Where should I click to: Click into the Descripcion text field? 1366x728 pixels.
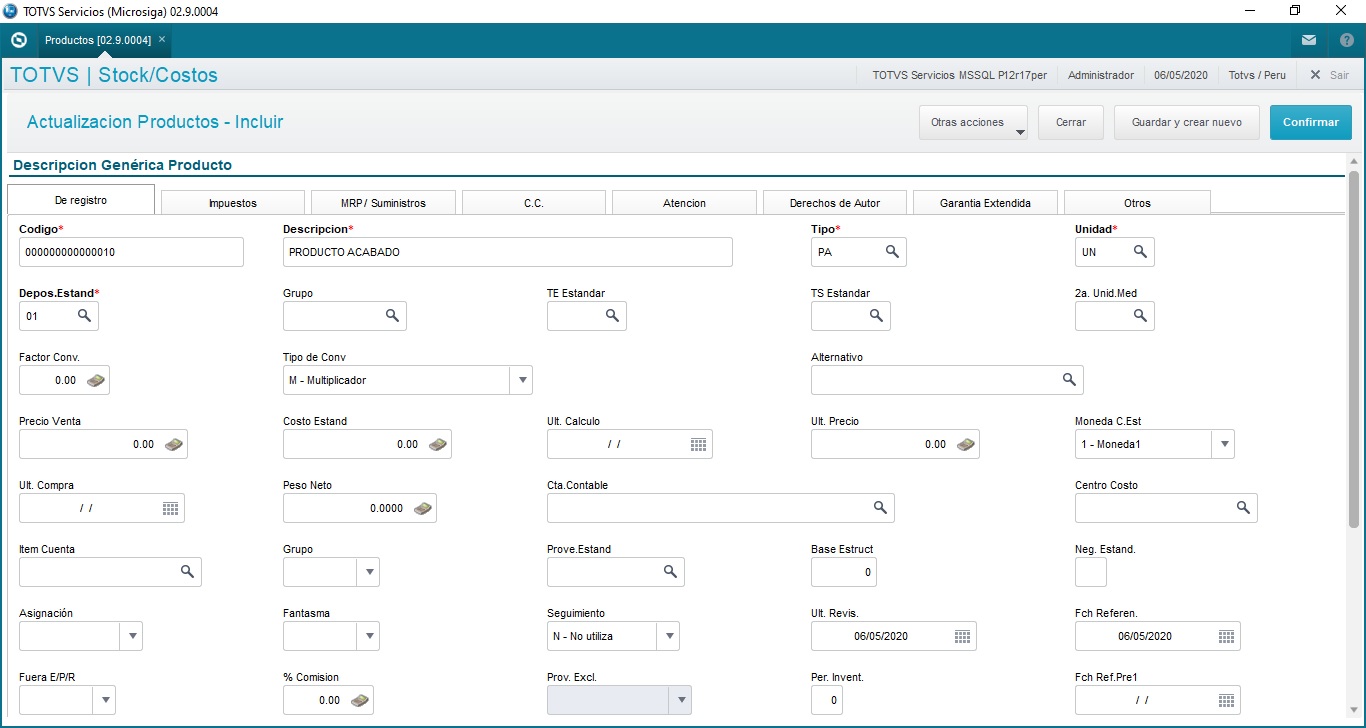pos(508,252)
